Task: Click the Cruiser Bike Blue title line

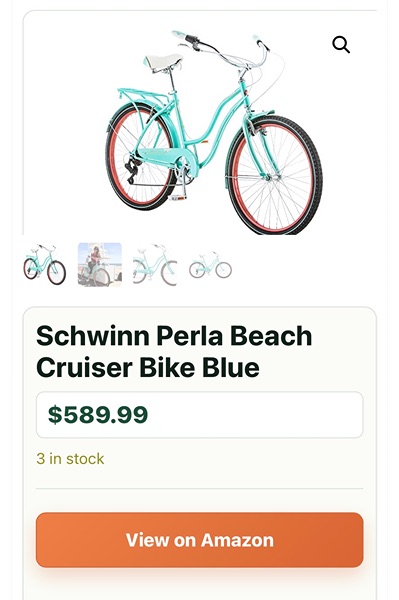Action: (x=148, y=367)
